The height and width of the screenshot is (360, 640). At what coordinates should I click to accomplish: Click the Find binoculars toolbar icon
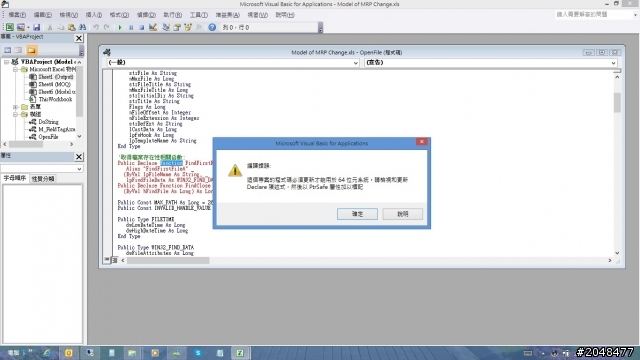(82, 27)
